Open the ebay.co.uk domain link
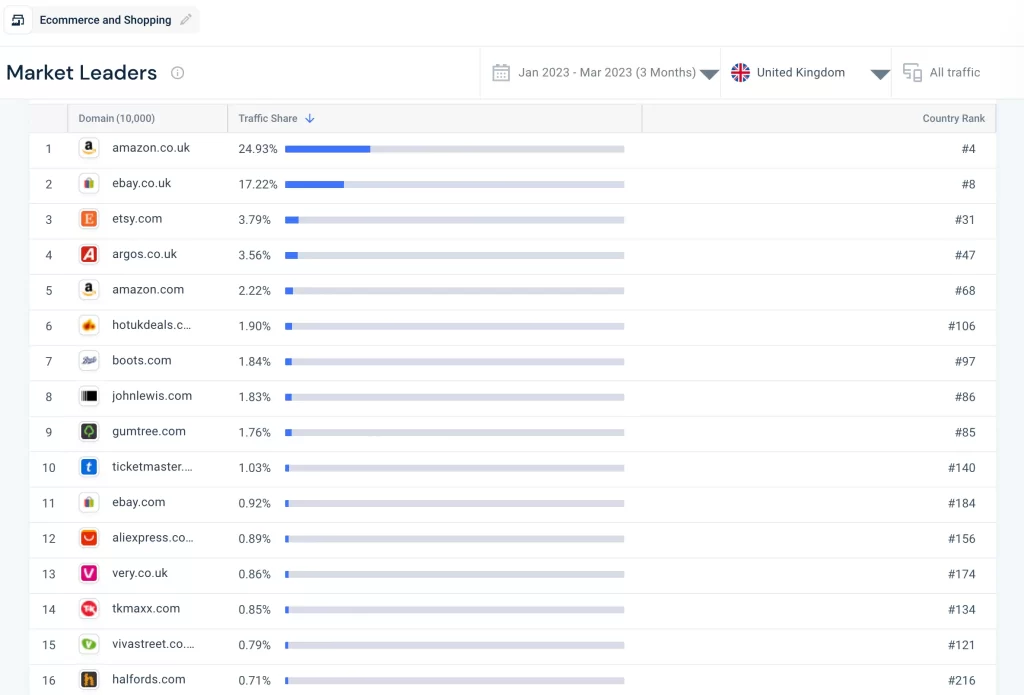1024x695 pixels. point(142,183)
